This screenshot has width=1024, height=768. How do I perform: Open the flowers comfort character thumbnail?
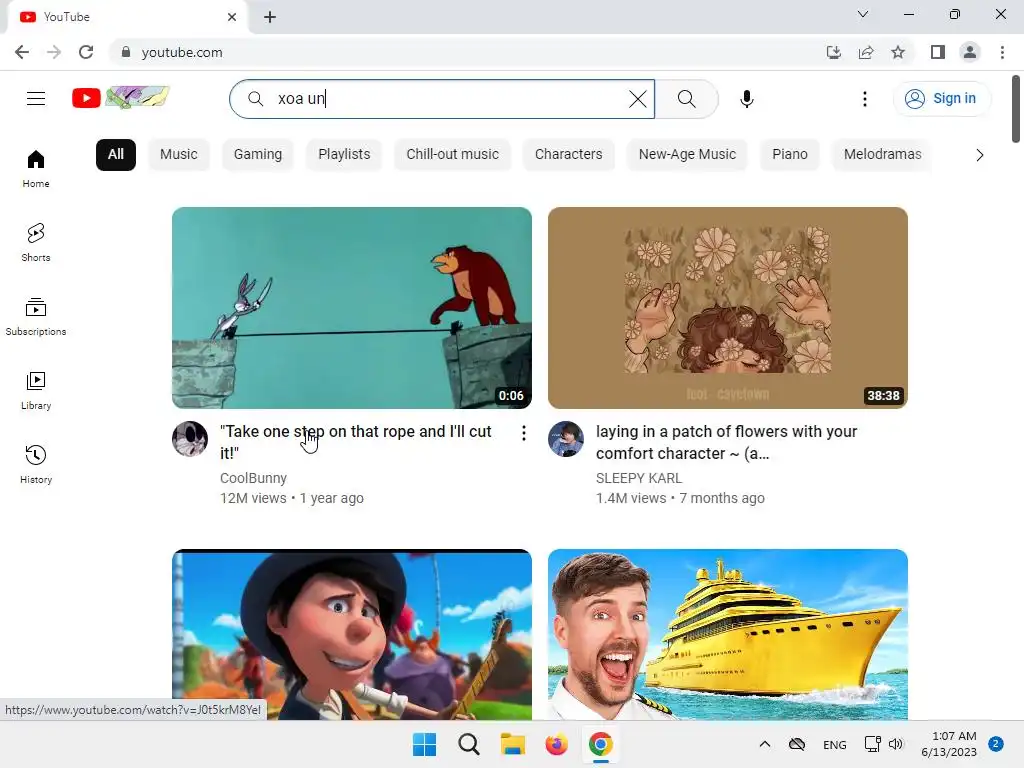pyautogui.click(x=728, y=308)
